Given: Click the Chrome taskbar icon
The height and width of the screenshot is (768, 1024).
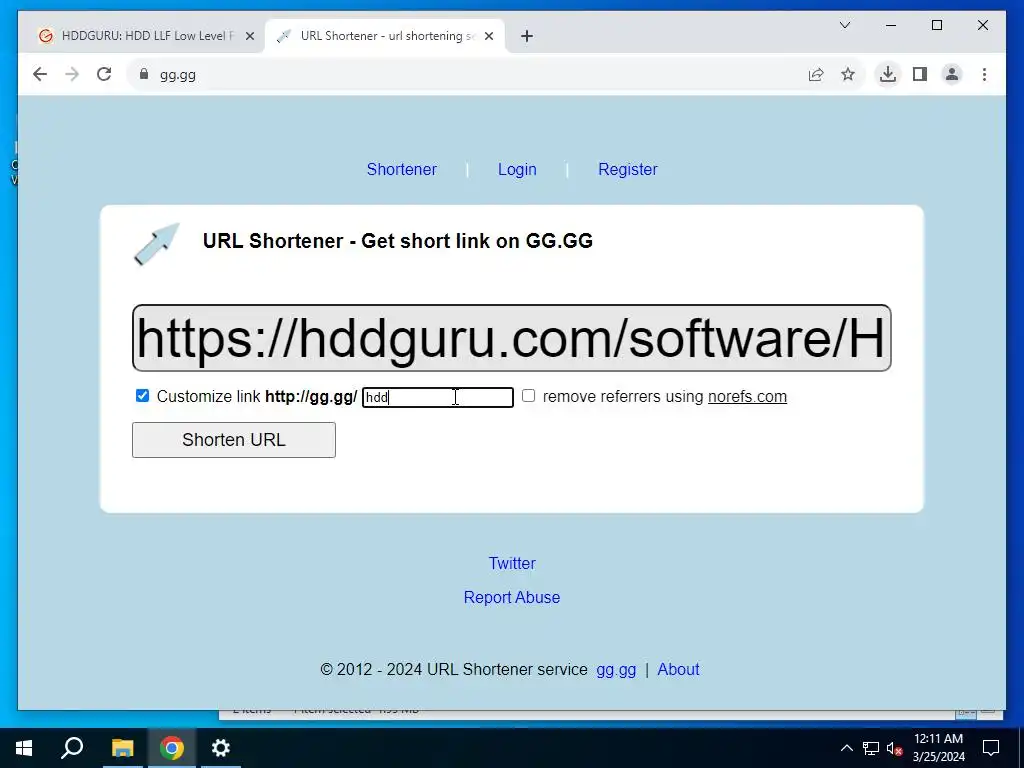Looking at the screenshot, I should (172, 748).
